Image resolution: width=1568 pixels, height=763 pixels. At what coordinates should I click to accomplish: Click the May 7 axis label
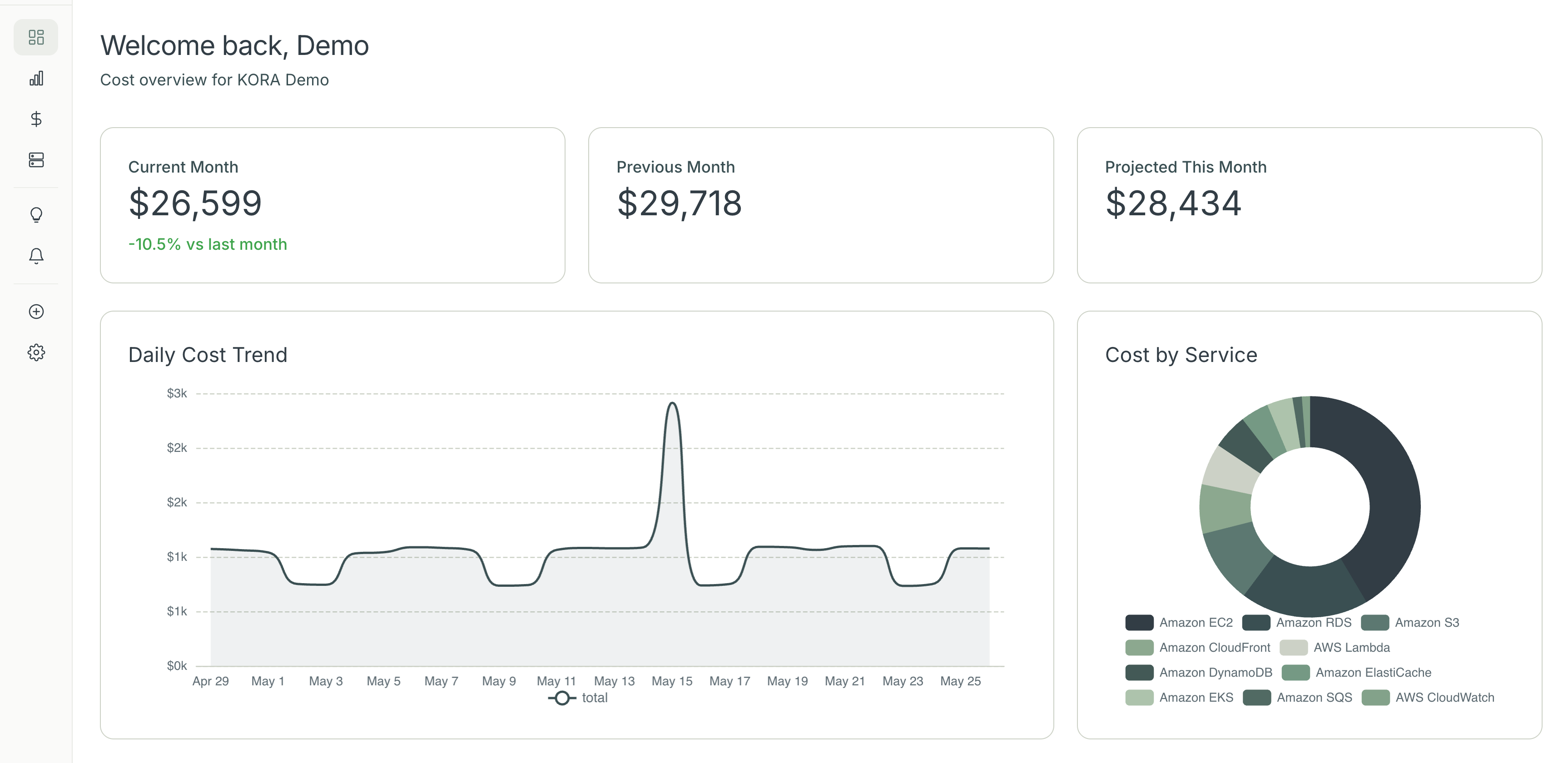click(x=442, y=681)
